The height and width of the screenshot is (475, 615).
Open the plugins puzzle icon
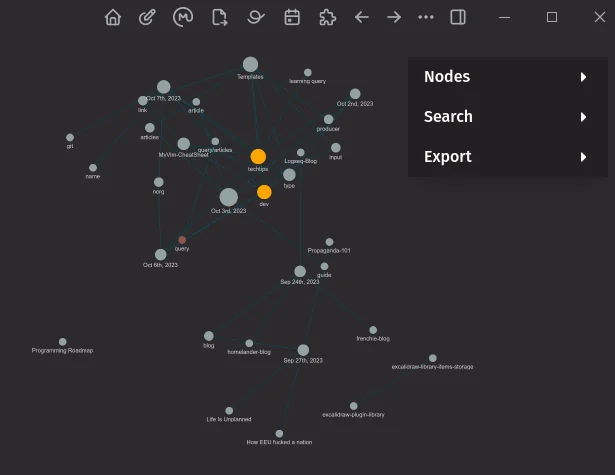pyautogui.click(x=327, y=17)
